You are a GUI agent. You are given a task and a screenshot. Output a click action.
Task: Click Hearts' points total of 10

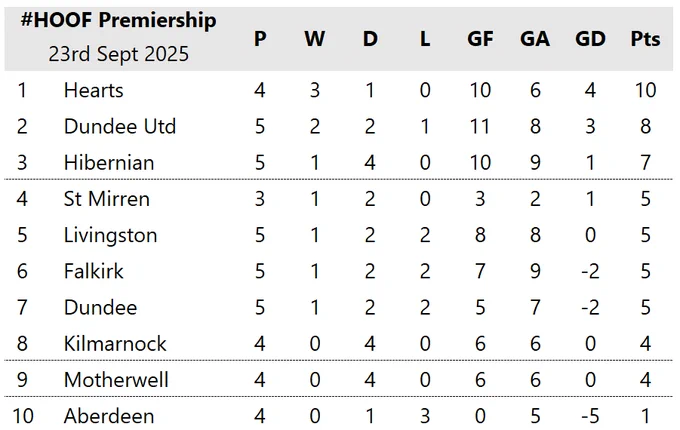(645, 90)
